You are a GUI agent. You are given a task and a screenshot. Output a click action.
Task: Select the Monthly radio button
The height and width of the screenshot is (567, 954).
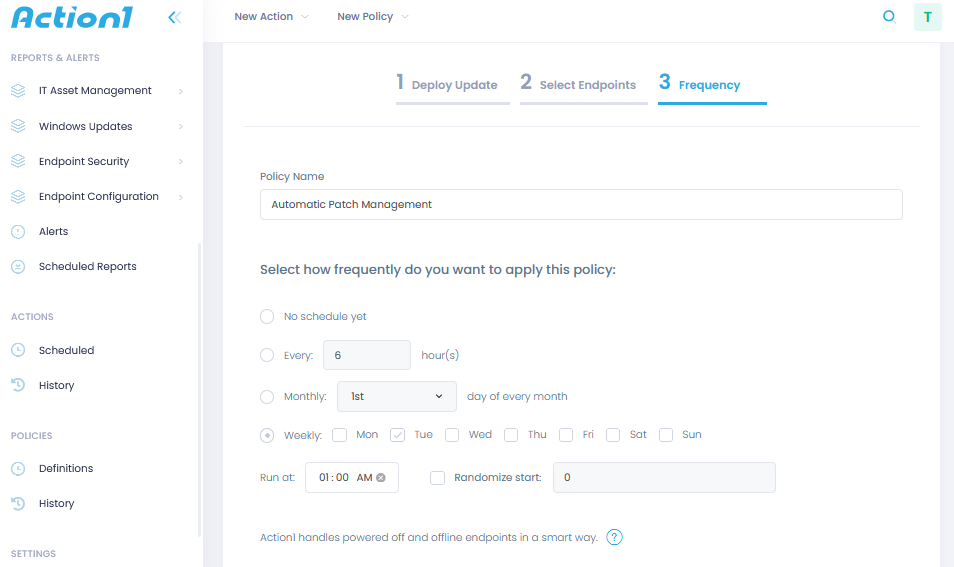[x=267, y=397]
